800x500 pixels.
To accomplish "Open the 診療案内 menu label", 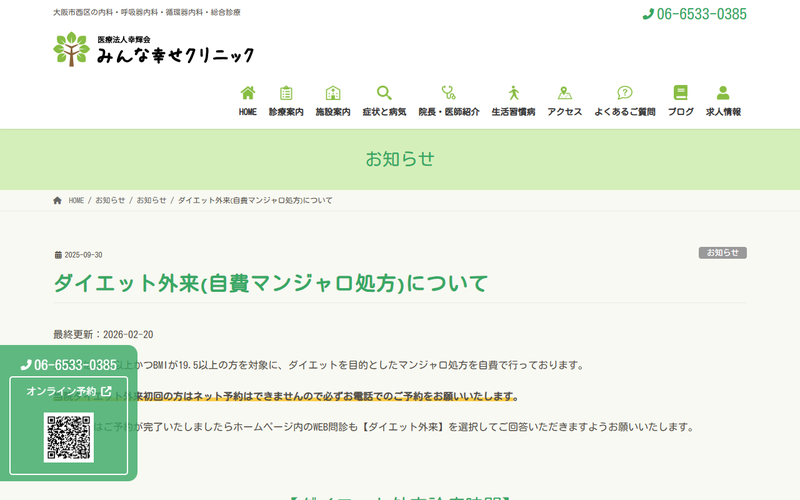I will 286,112.
